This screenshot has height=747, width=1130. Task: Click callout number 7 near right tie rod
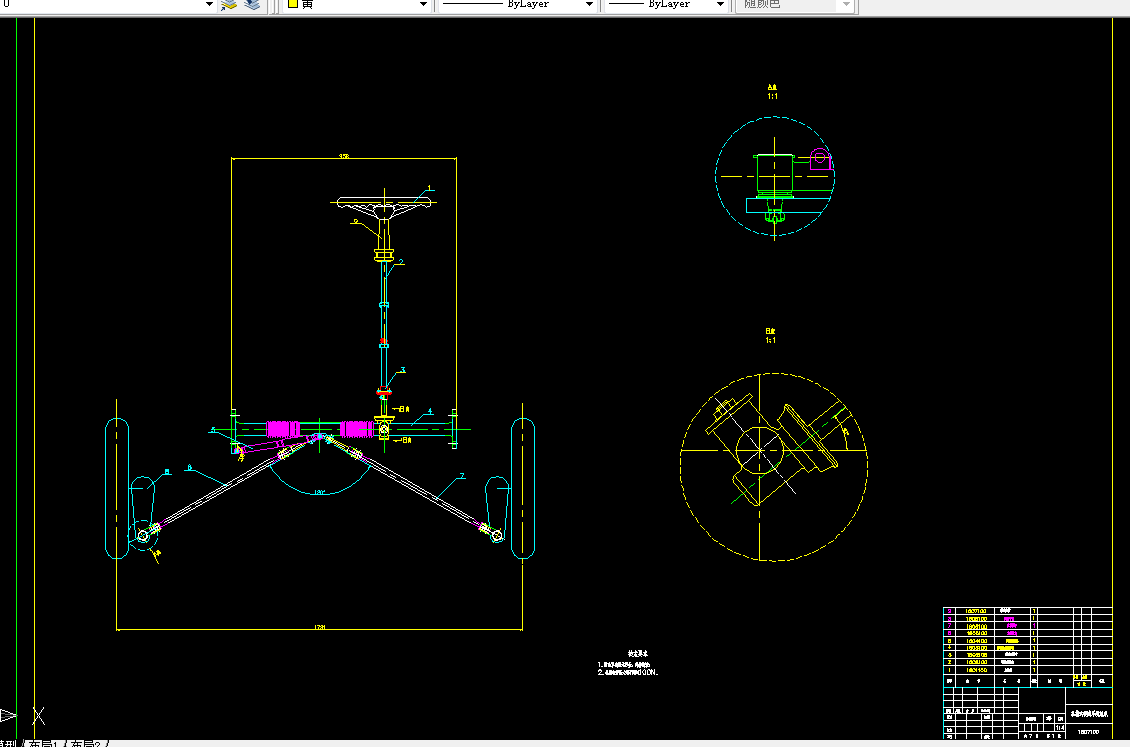pos(462,476)
